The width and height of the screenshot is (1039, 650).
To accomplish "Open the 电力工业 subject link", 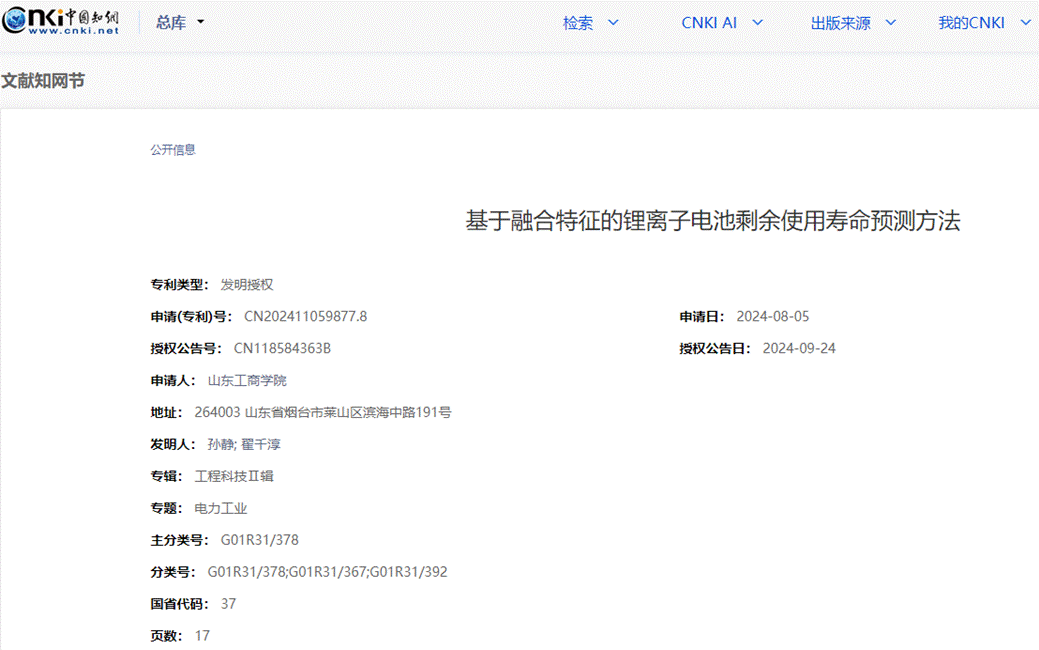I will 220,508.
